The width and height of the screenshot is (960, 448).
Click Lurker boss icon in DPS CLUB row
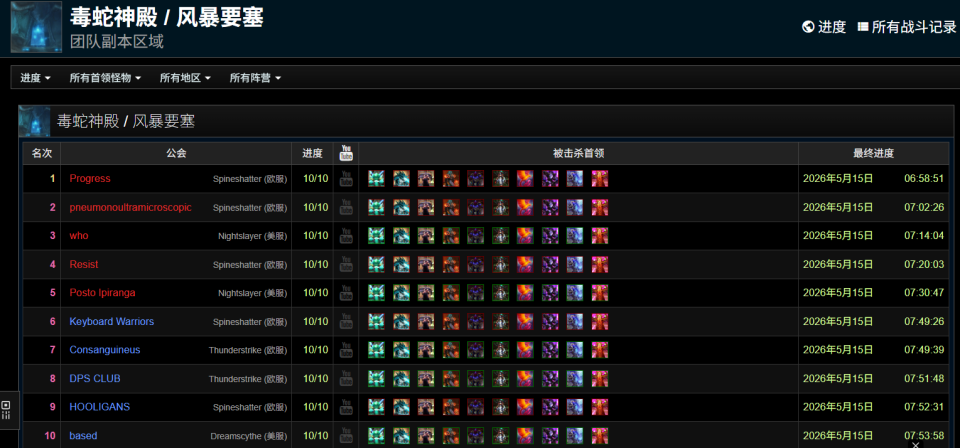[401, 379]
